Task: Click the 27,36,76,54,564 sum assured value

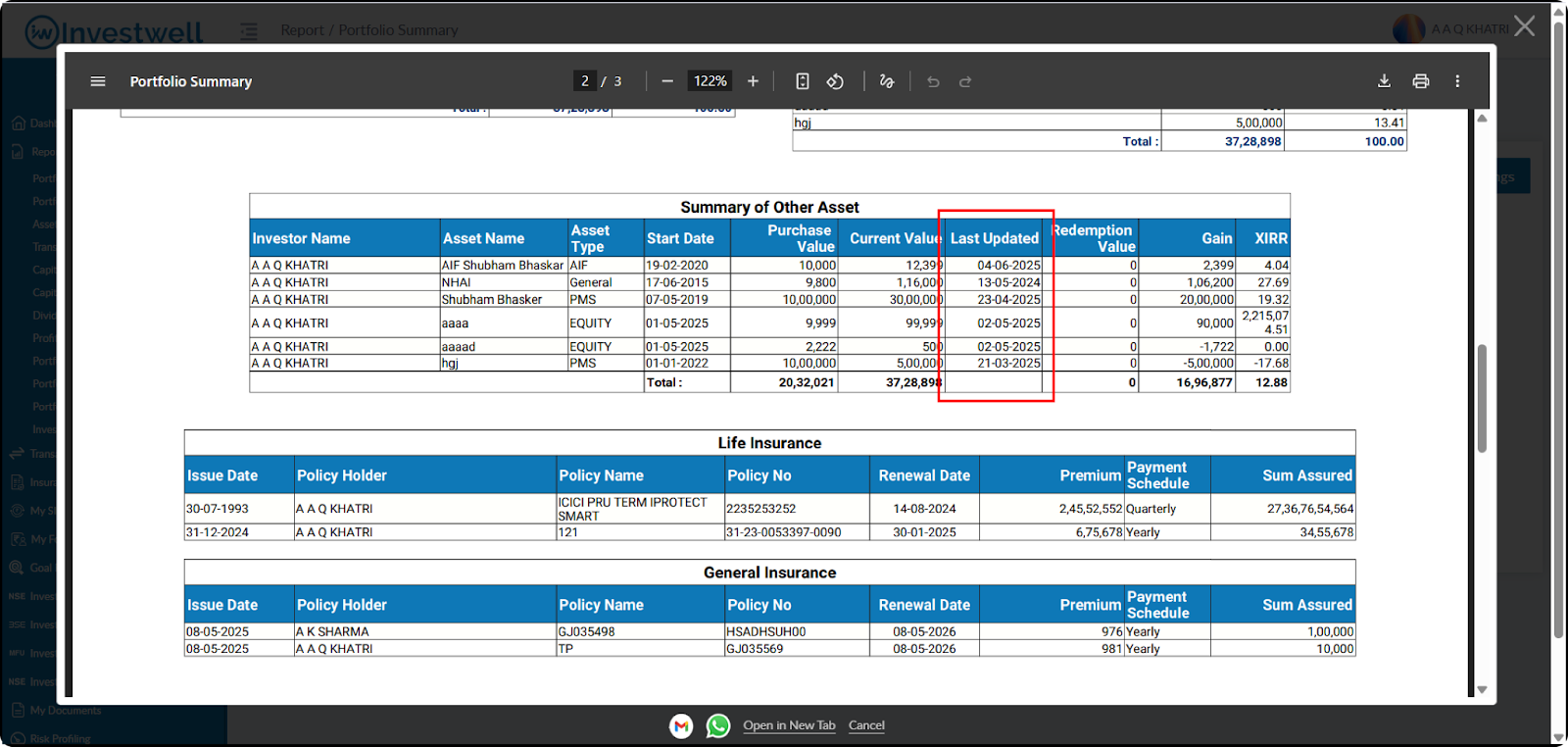Action: 1309,509
